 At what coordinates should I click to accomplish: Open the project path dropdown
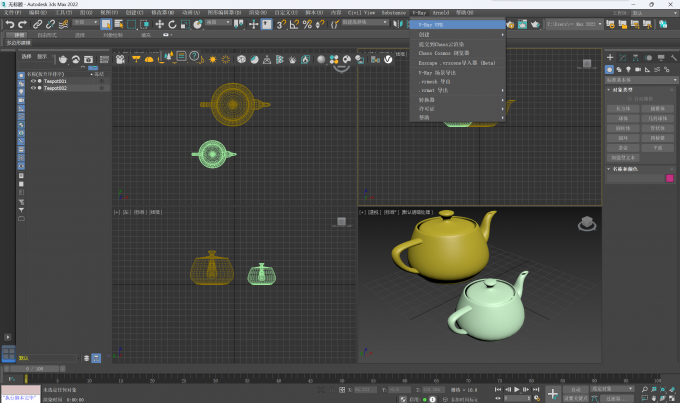tap(574, 24)
